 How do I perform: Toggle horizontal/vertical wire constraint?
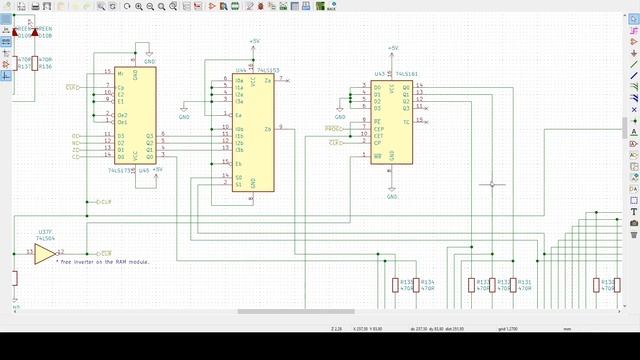[x=6, y=76]
